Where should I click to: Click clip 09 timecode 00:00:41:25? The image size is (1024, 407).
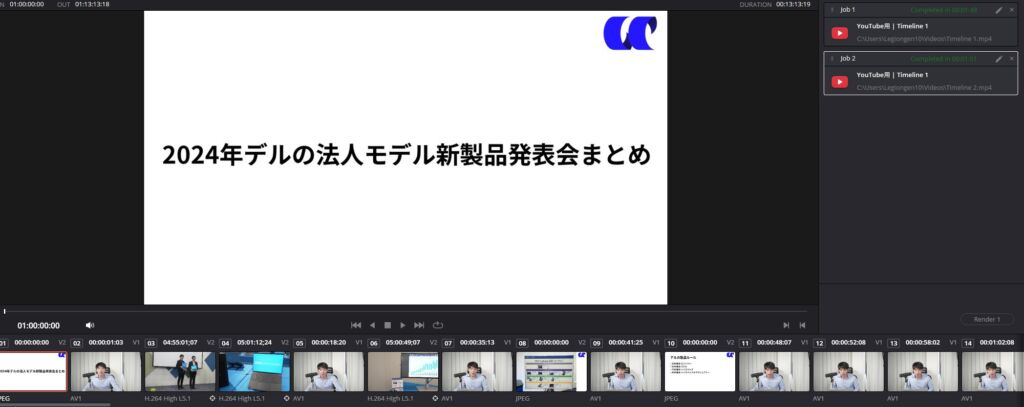coord(626,342)
